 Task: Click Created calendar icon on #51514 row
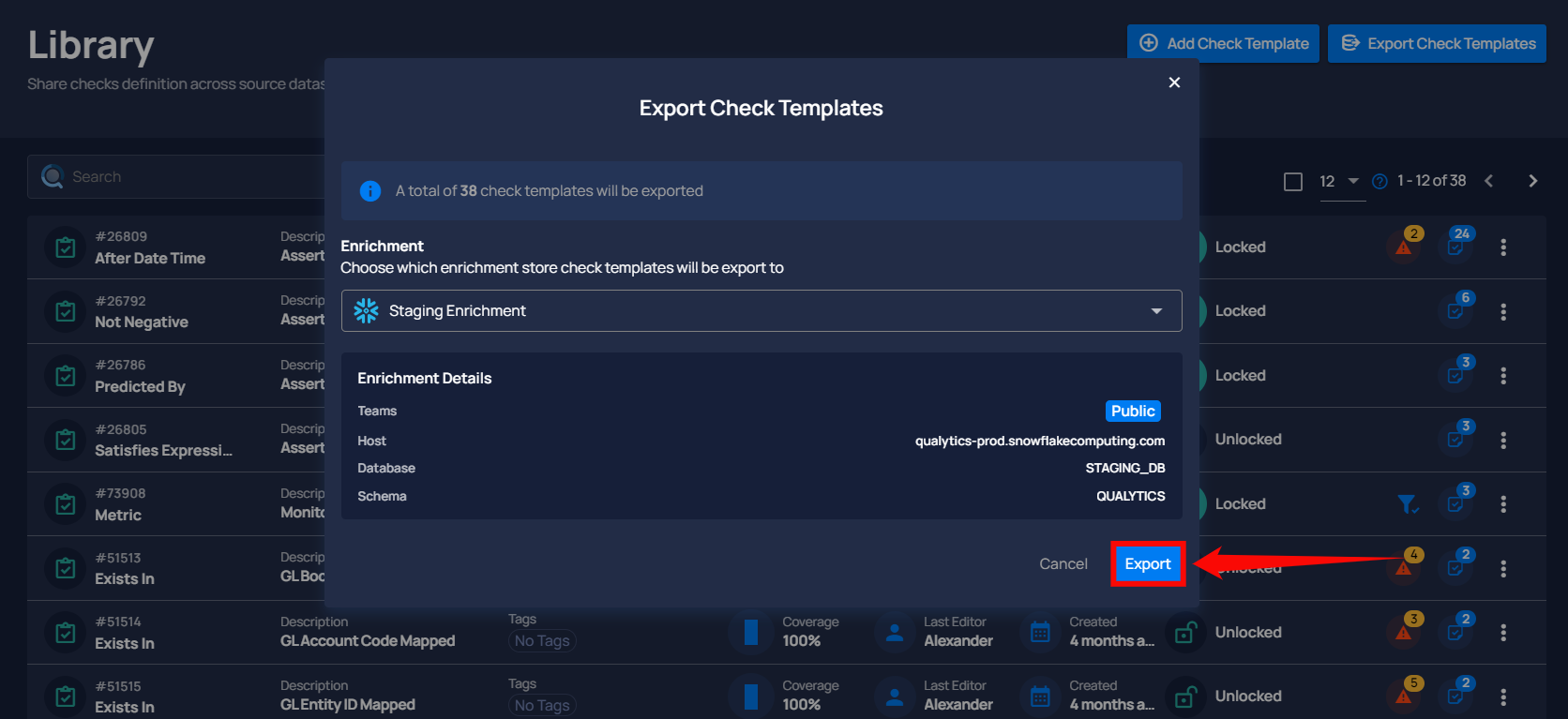pos(1040,633)
